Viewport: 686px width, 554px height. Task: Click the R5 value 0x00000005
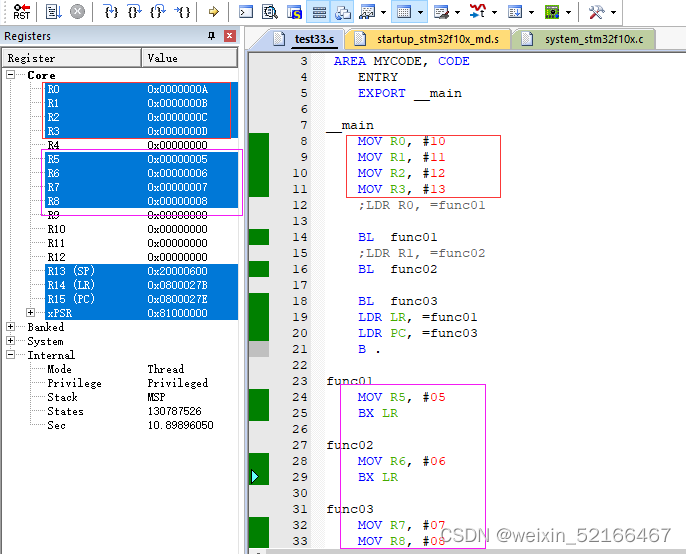click(x=177, y=159)
